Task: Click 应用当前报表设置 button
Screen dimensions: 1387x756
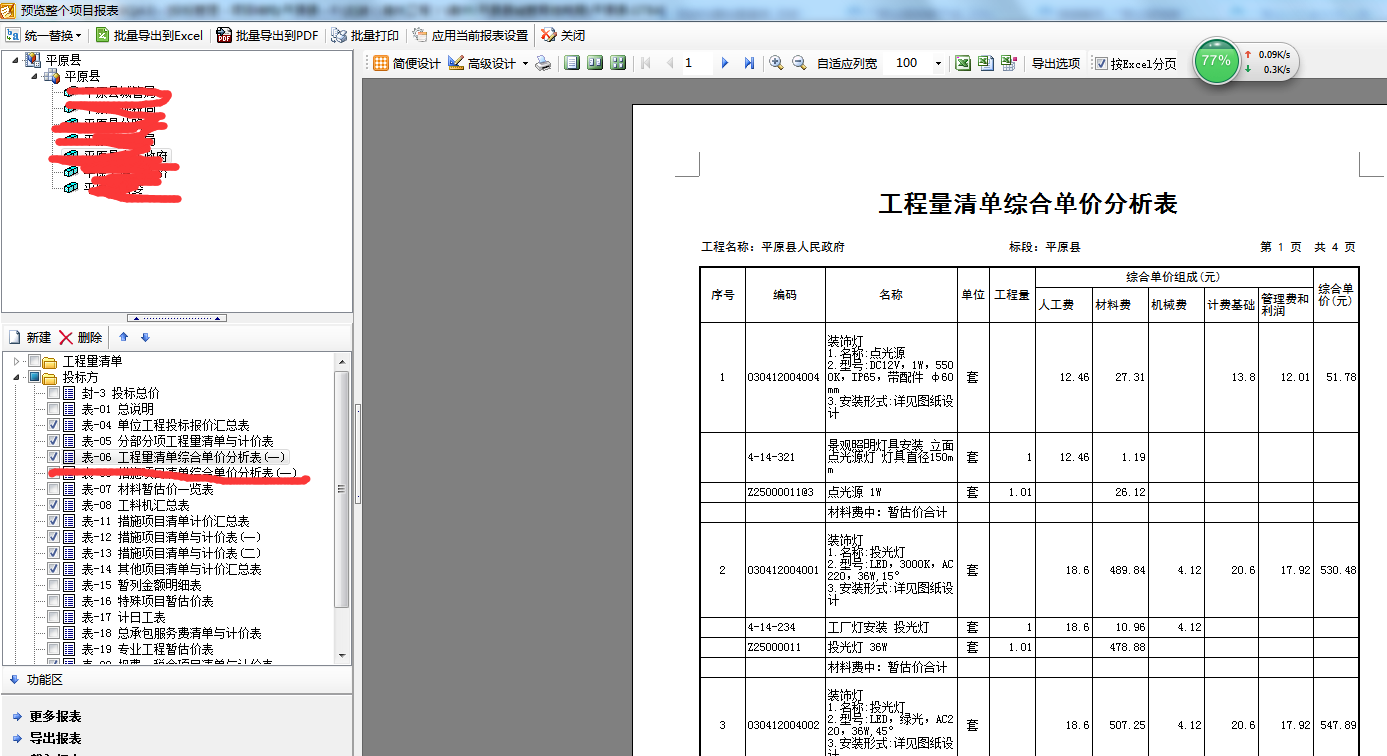Action: 469,35
